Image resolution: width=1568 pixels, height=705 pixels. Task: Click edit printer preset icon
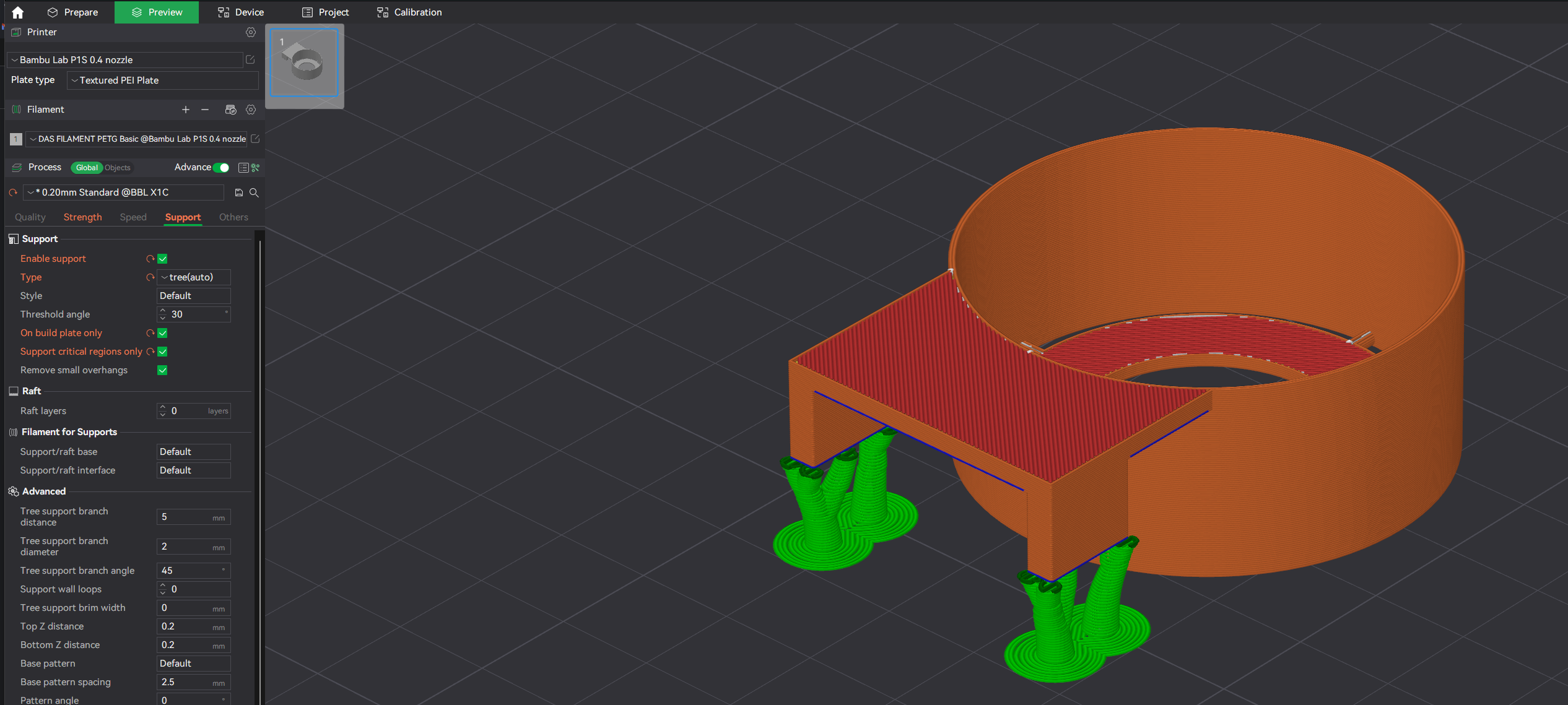point(250,59)
